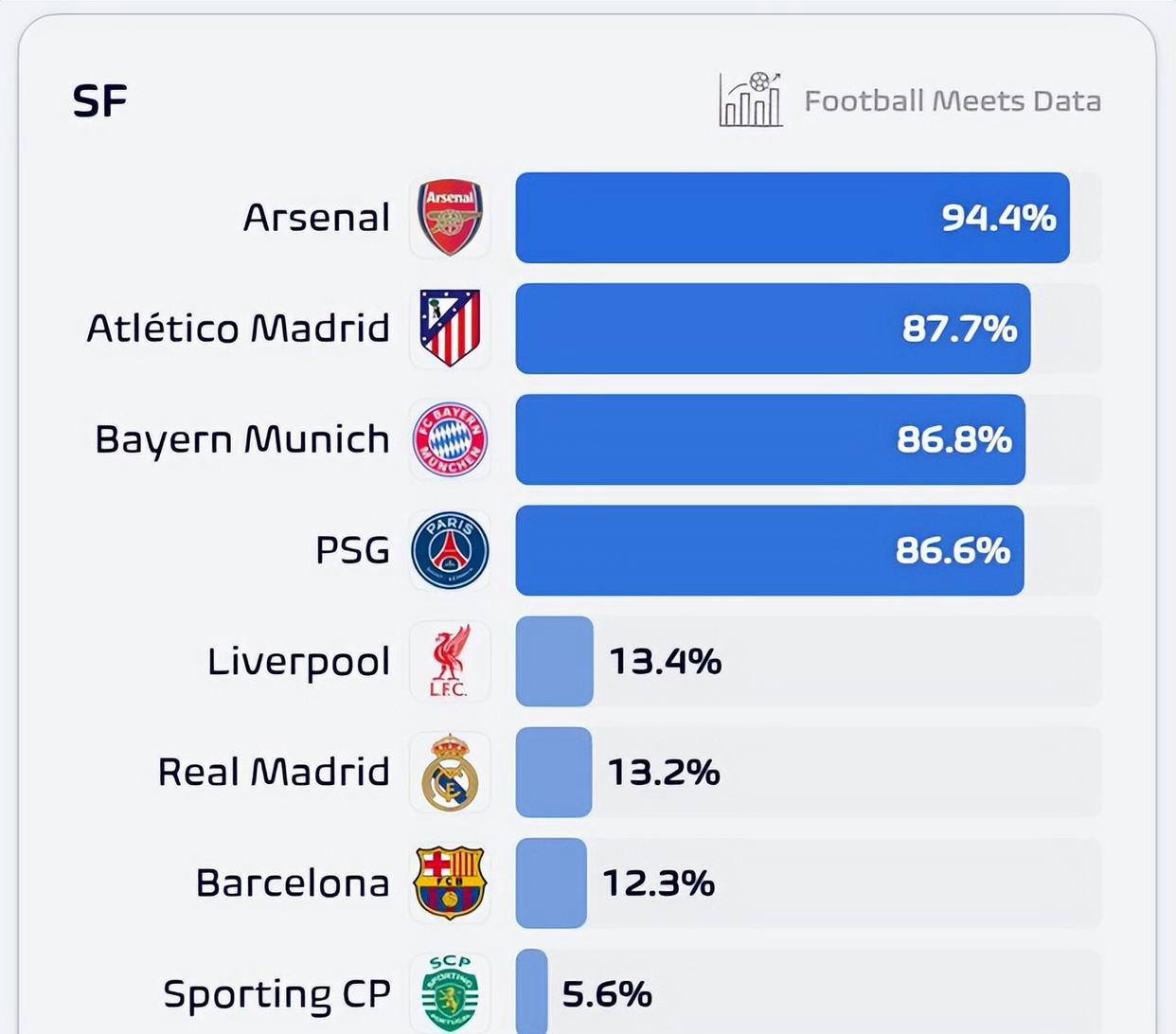Click Barcelona's 12.3% percentage label
This screenshot has height=1034, width=1176.
point(659,883)
